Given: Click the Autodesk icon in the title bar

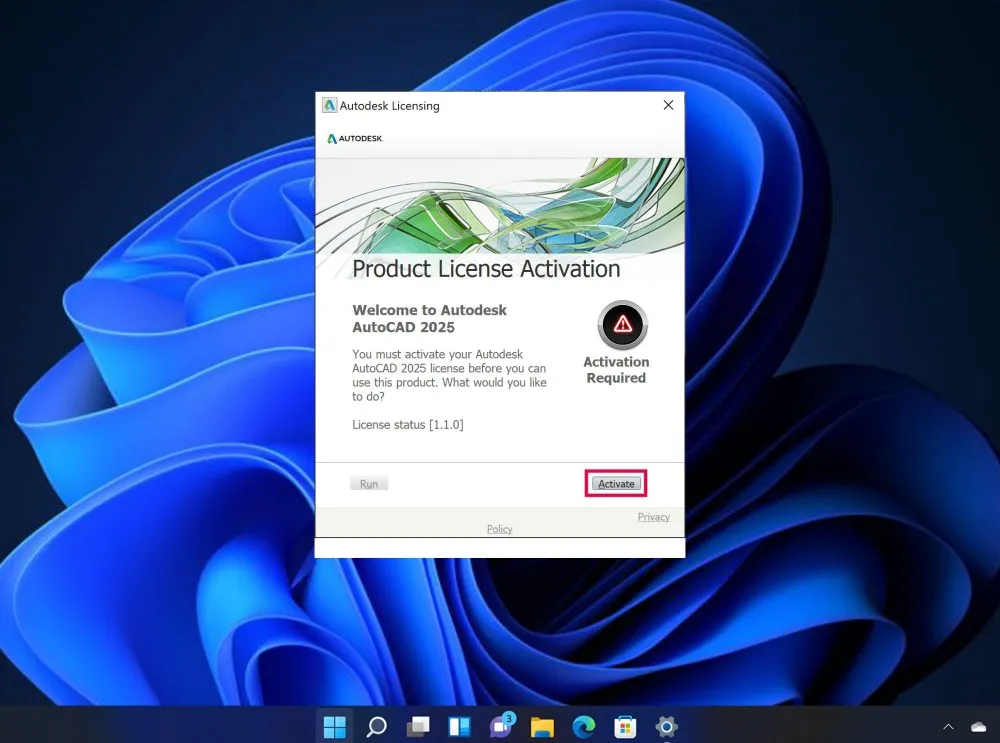Looking at the screenshot, I should [x=330, y=105].
